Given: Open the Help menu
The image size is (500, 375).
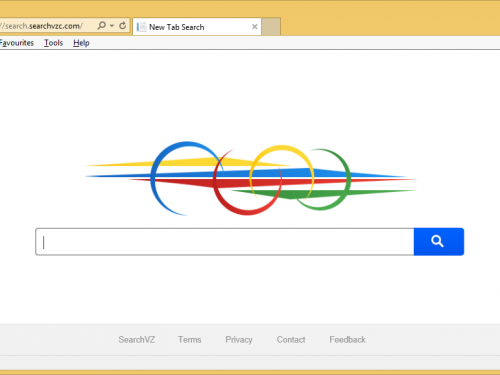Looking at the screenshot, I should [x=81, y=43].
